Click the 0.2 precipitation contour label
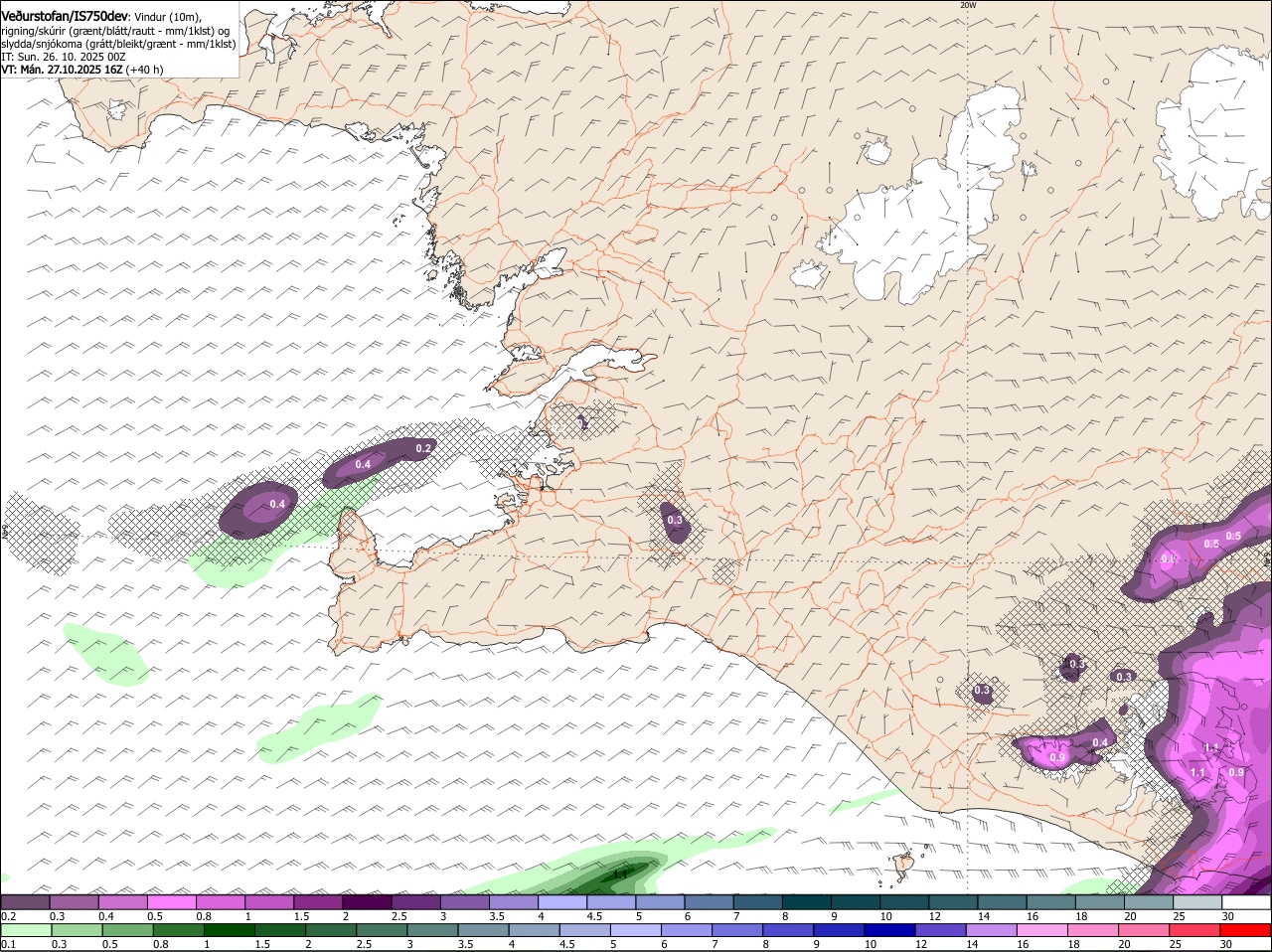This screenshot has width=1272, height=952. pos(423,448)
